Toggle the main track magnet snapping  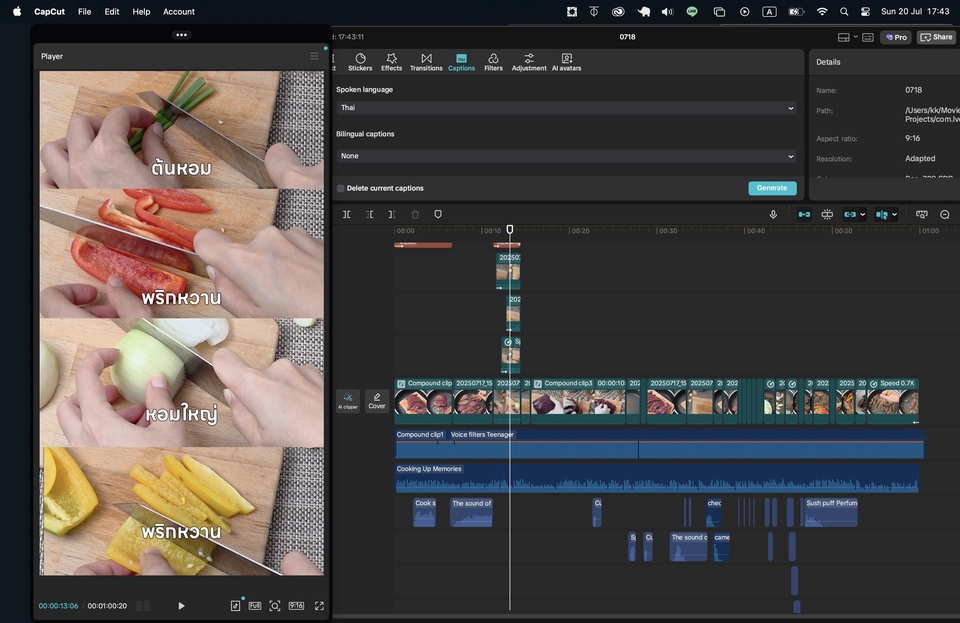(x=804, y=215)
